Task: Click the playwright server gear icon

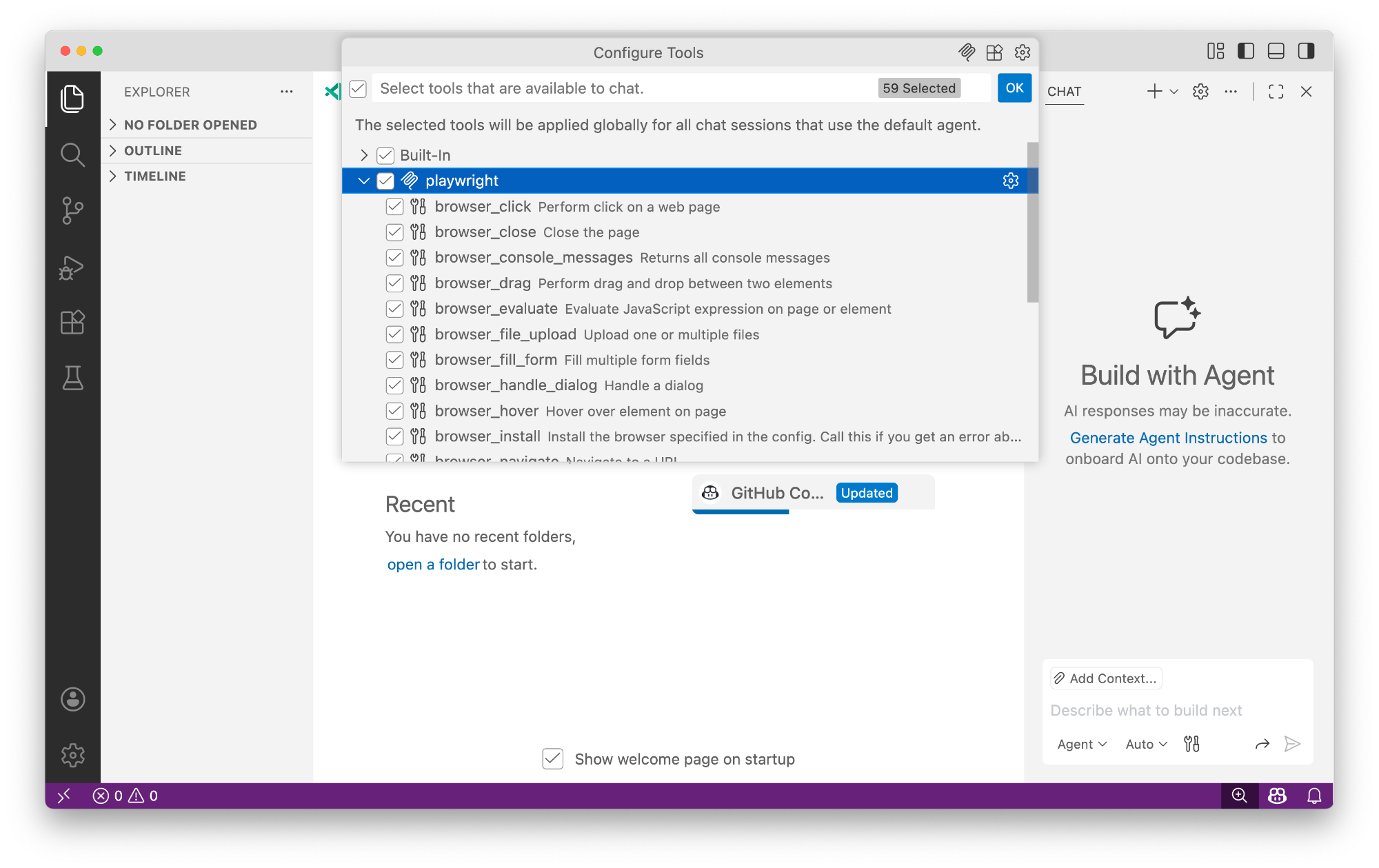Action: (1010, 181)
